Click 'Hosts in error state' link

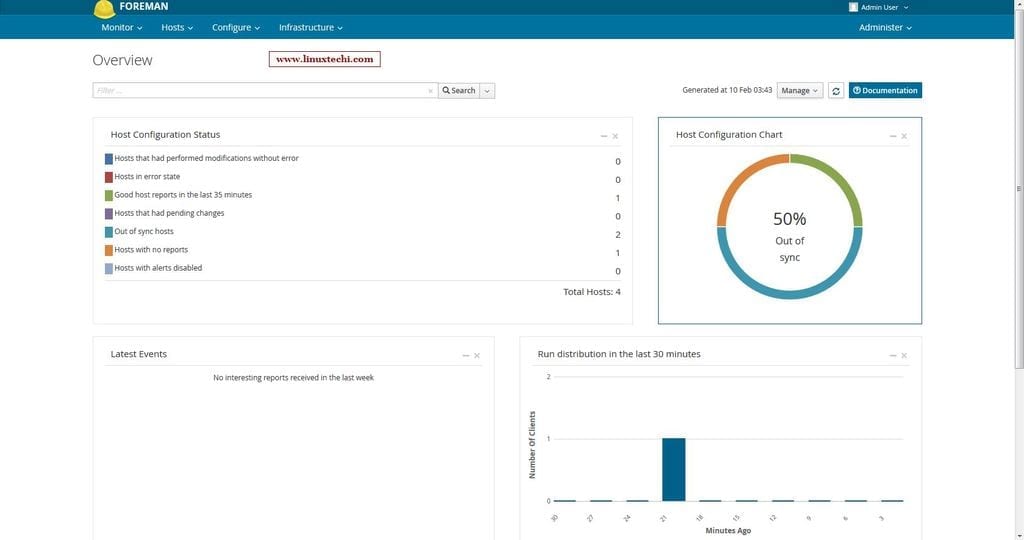(147, 176)
